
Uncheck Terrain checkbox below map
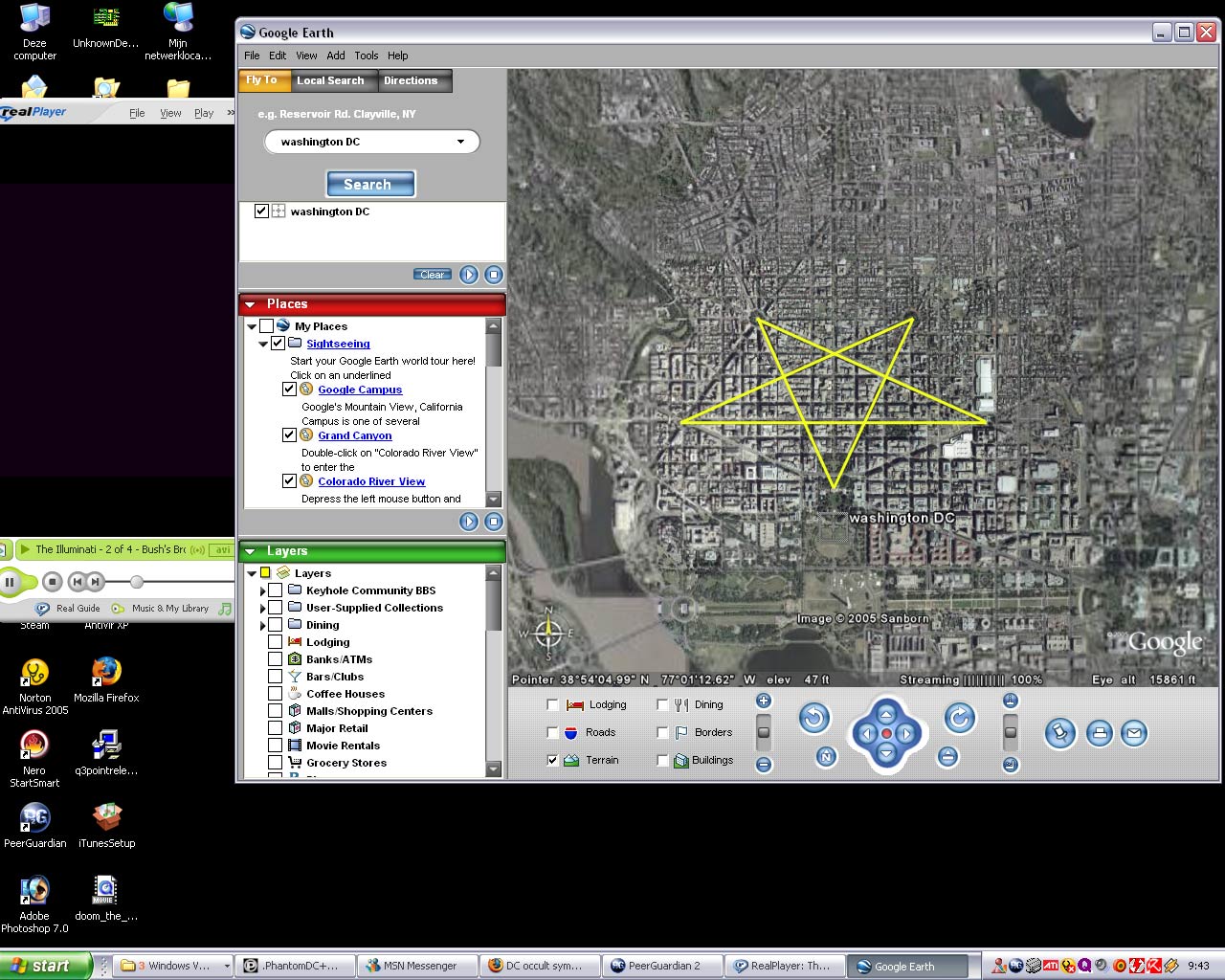coord(552,760)
